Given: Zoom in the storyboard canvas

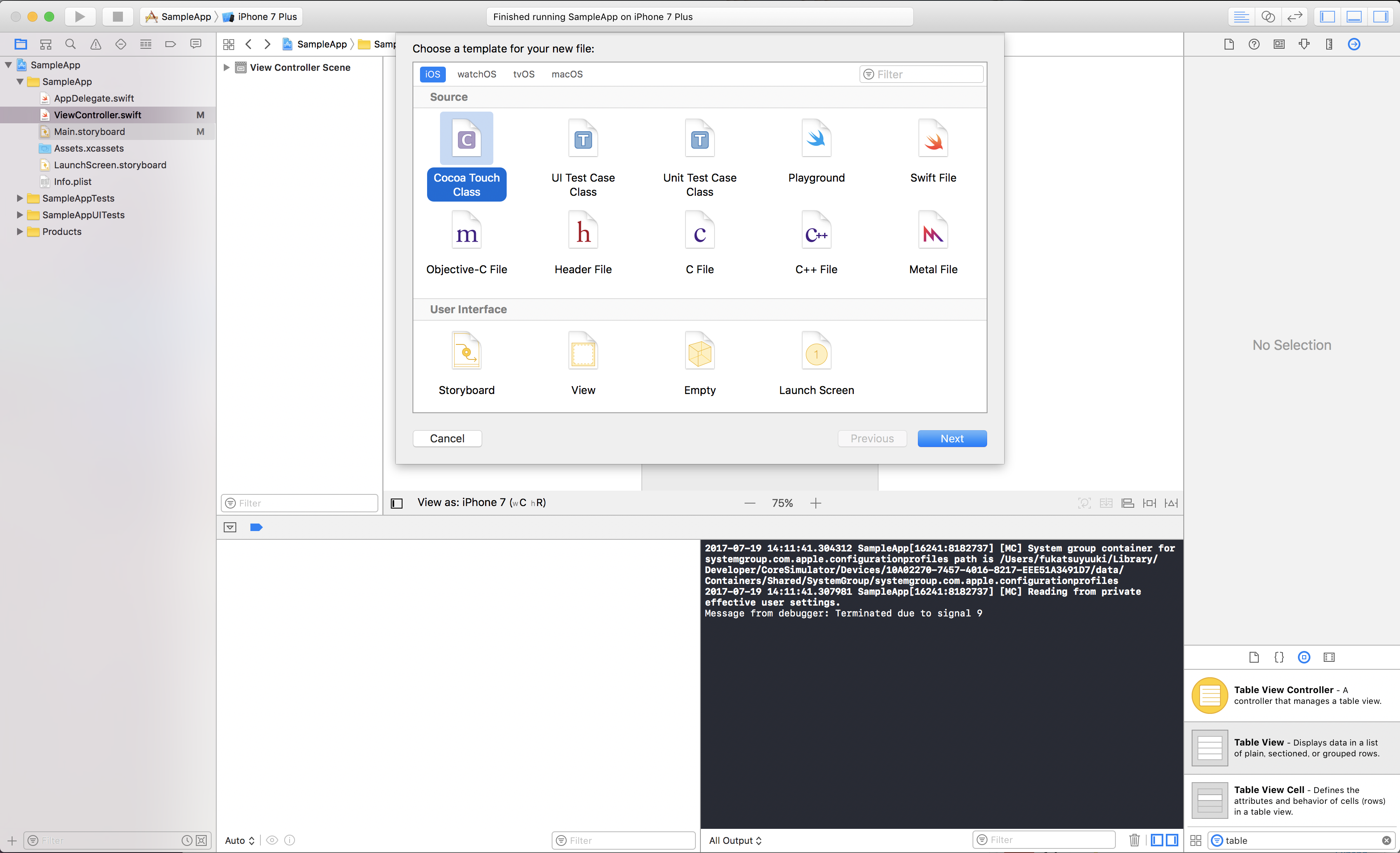Looking at the screenshot, I should point(815,503).
